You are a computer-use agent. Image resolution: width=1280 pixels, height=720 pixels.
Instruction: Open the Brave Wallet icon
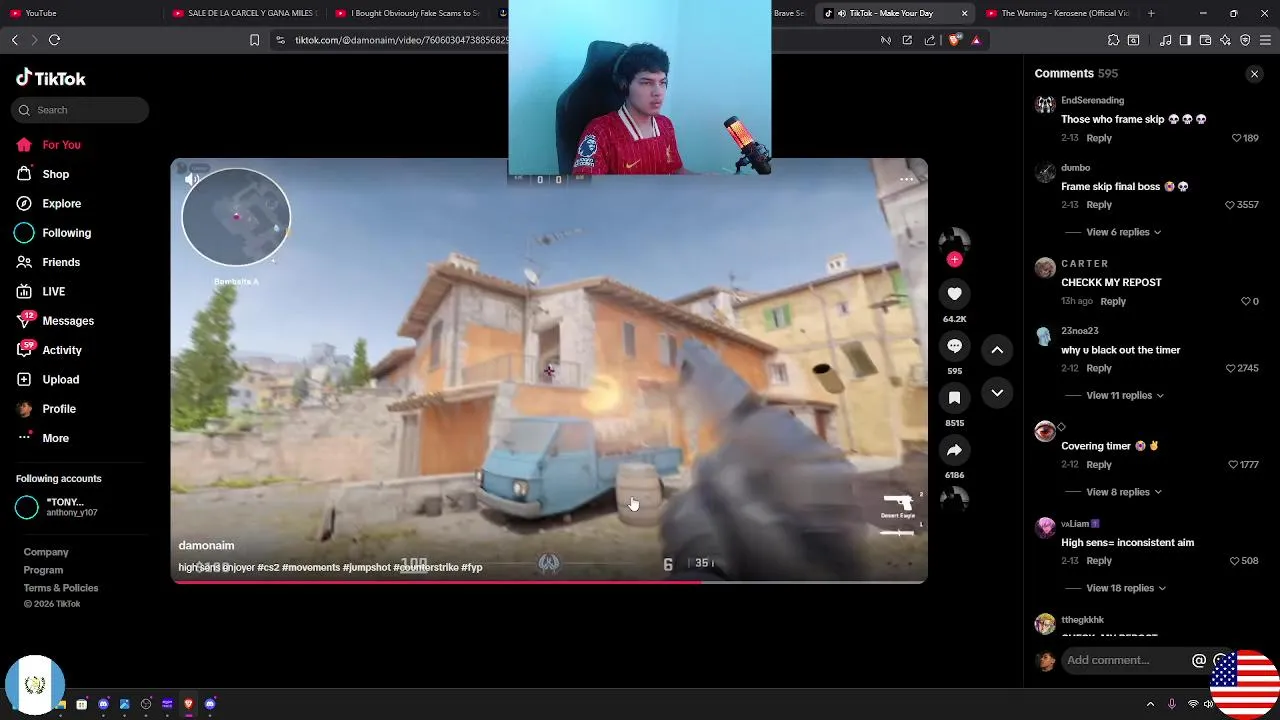click(1205, 40)
